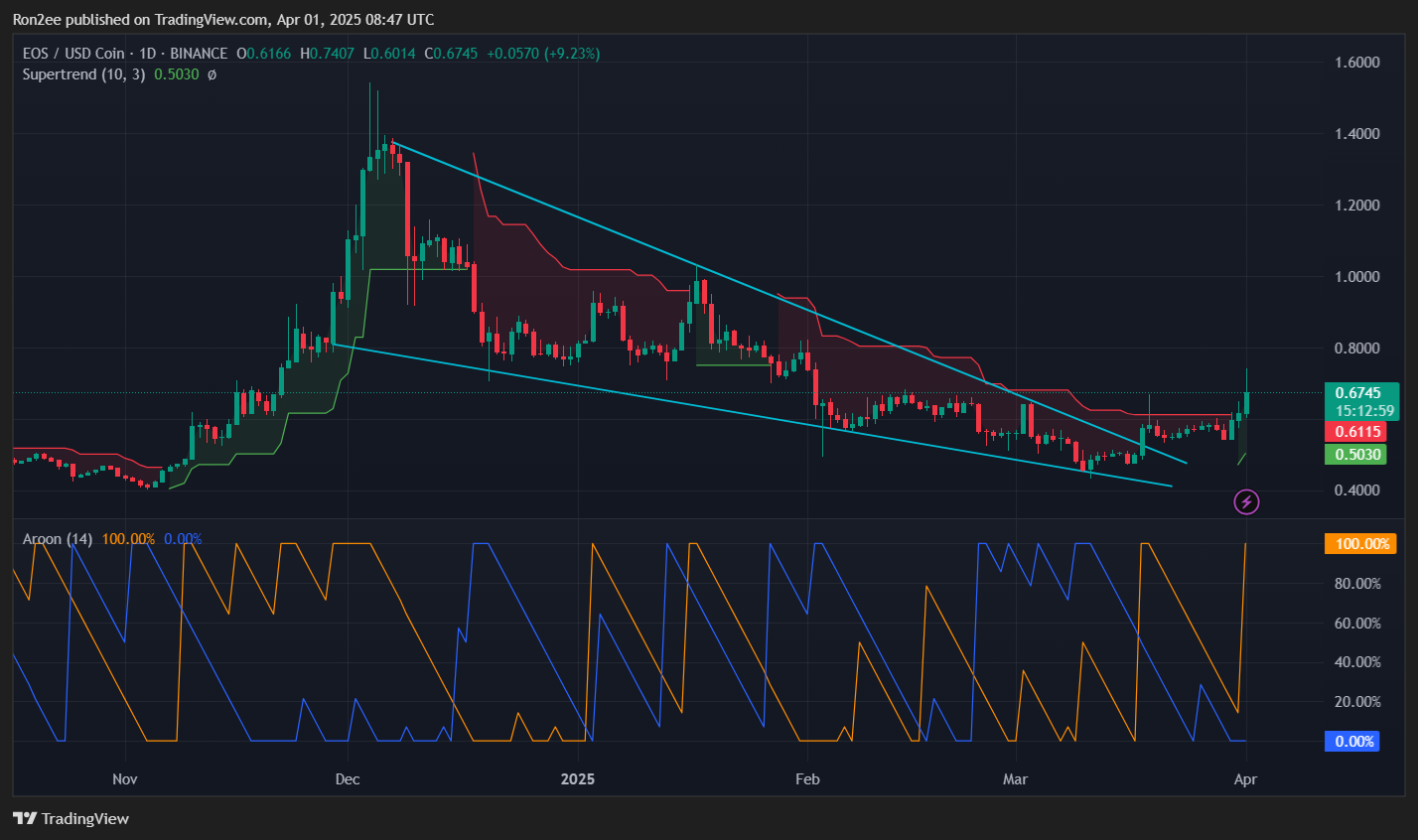Viewport: 1418px width, 840px height.
Task: Click the 'Ron2ee published on TradingView.com' caption
Action: 140,20
